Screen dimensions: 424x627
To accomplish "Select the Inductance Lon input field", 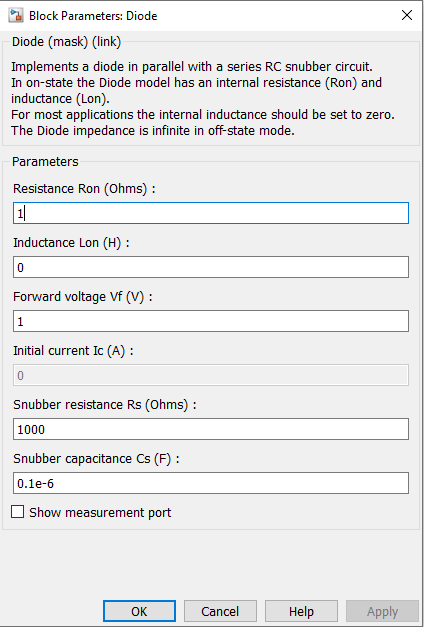I will pyautogui.click(x=211, y=267).
